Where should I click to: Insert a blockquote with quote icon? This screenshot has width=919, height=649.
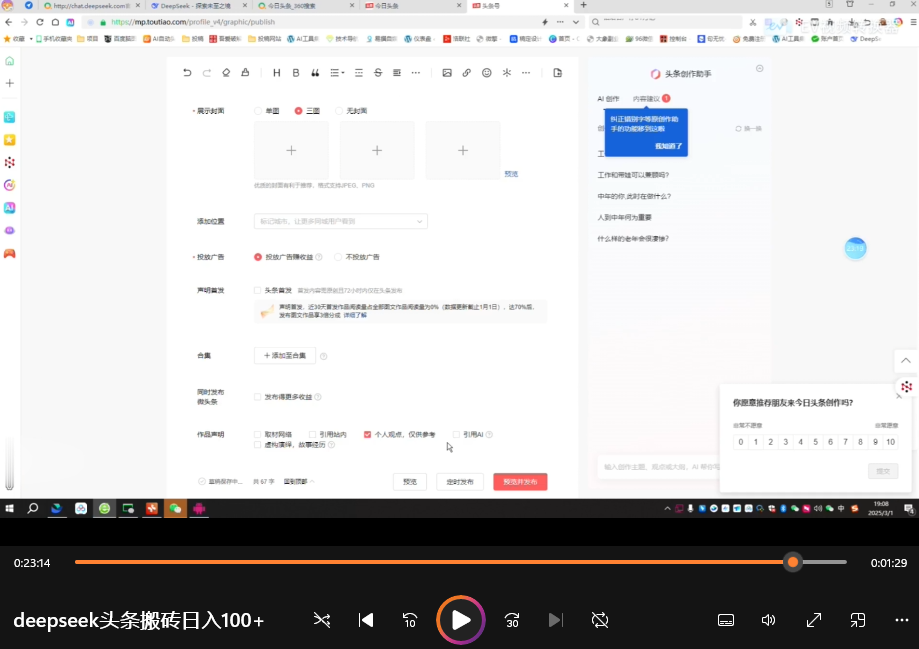tap(315, 73)
